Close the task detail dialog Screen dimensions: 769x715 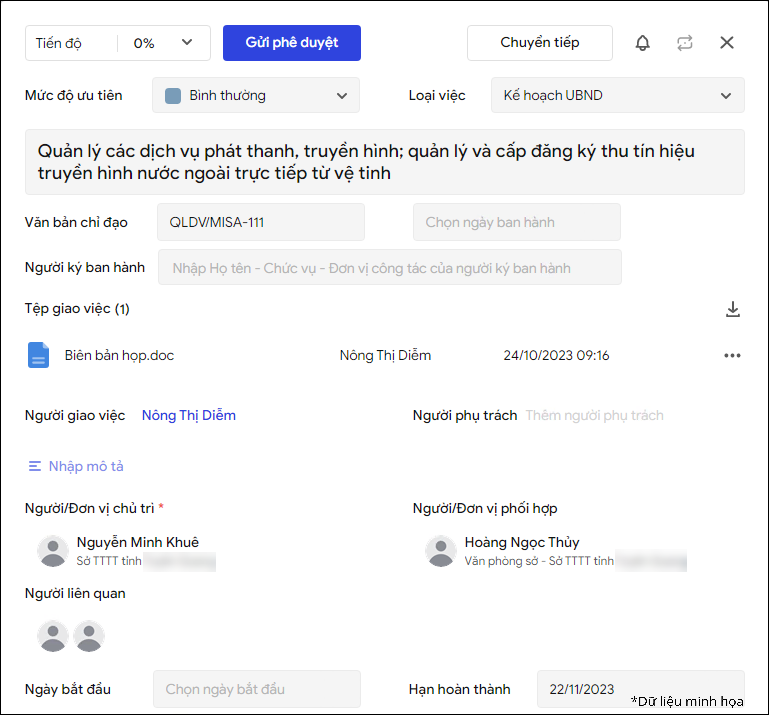pos(727,43)
